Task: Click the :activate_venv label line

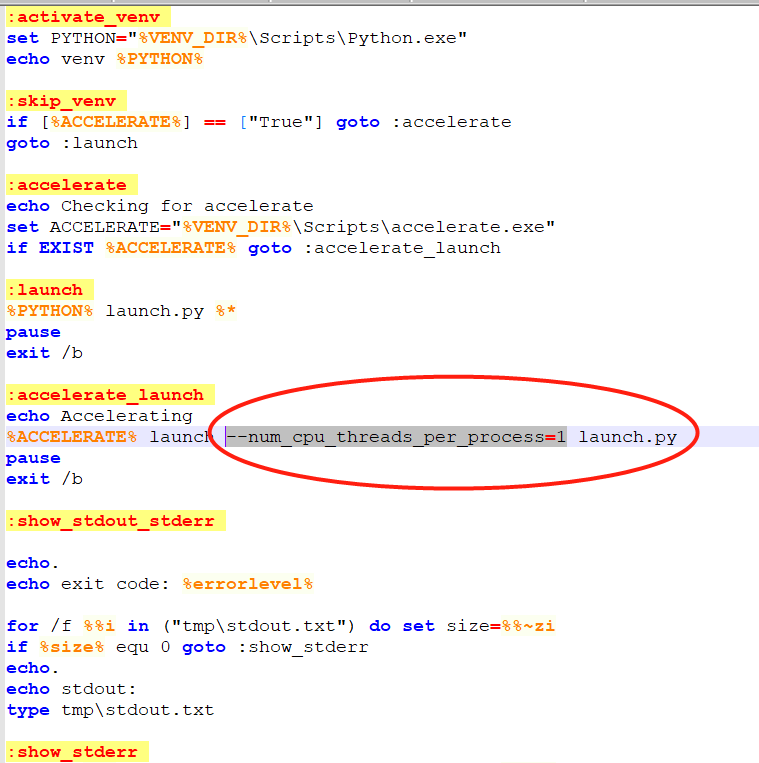Action: pos(87,17)
